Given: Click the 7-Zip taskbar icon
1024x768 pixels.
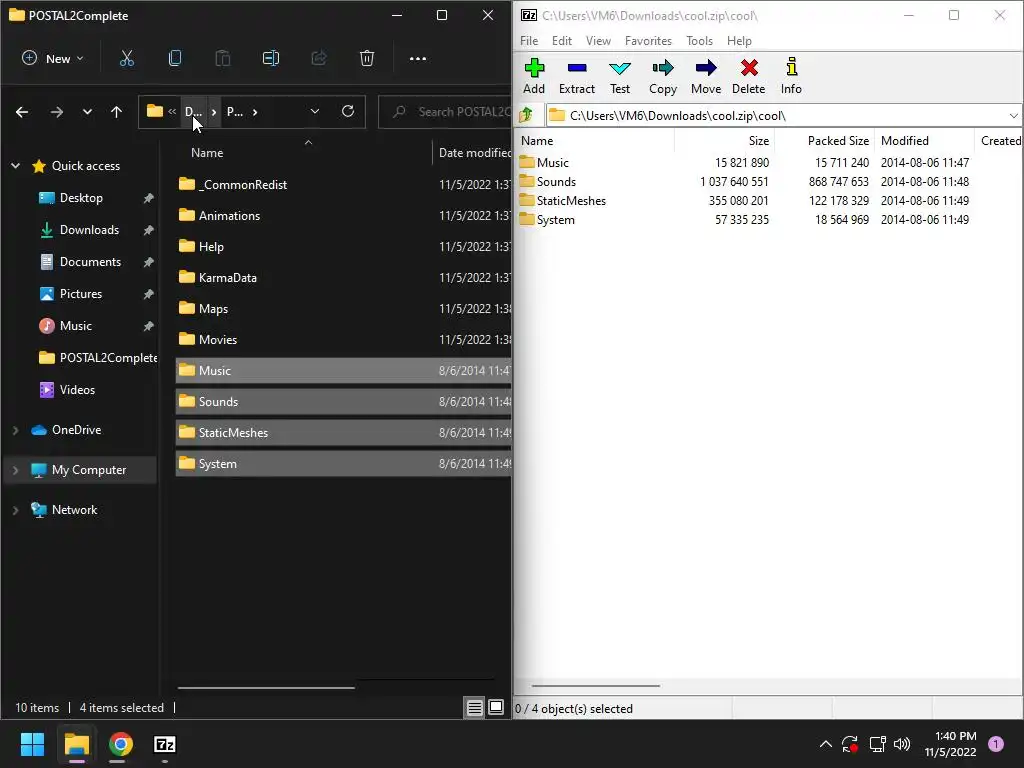Looking at the screenshot, I should 165,744.
